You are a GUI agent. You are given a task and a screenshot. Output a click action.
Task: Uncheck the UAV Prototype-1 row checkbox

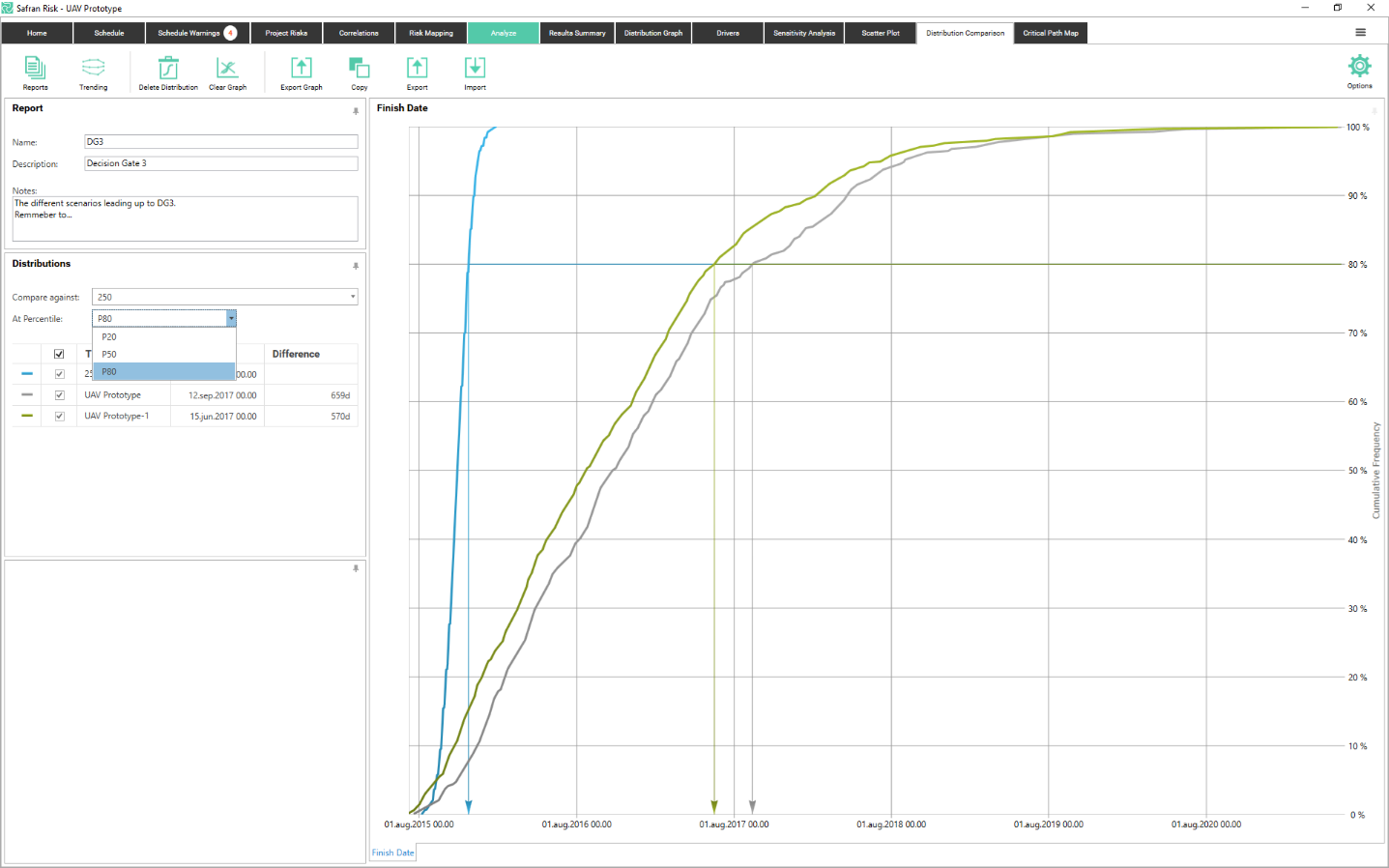(59, 417)
